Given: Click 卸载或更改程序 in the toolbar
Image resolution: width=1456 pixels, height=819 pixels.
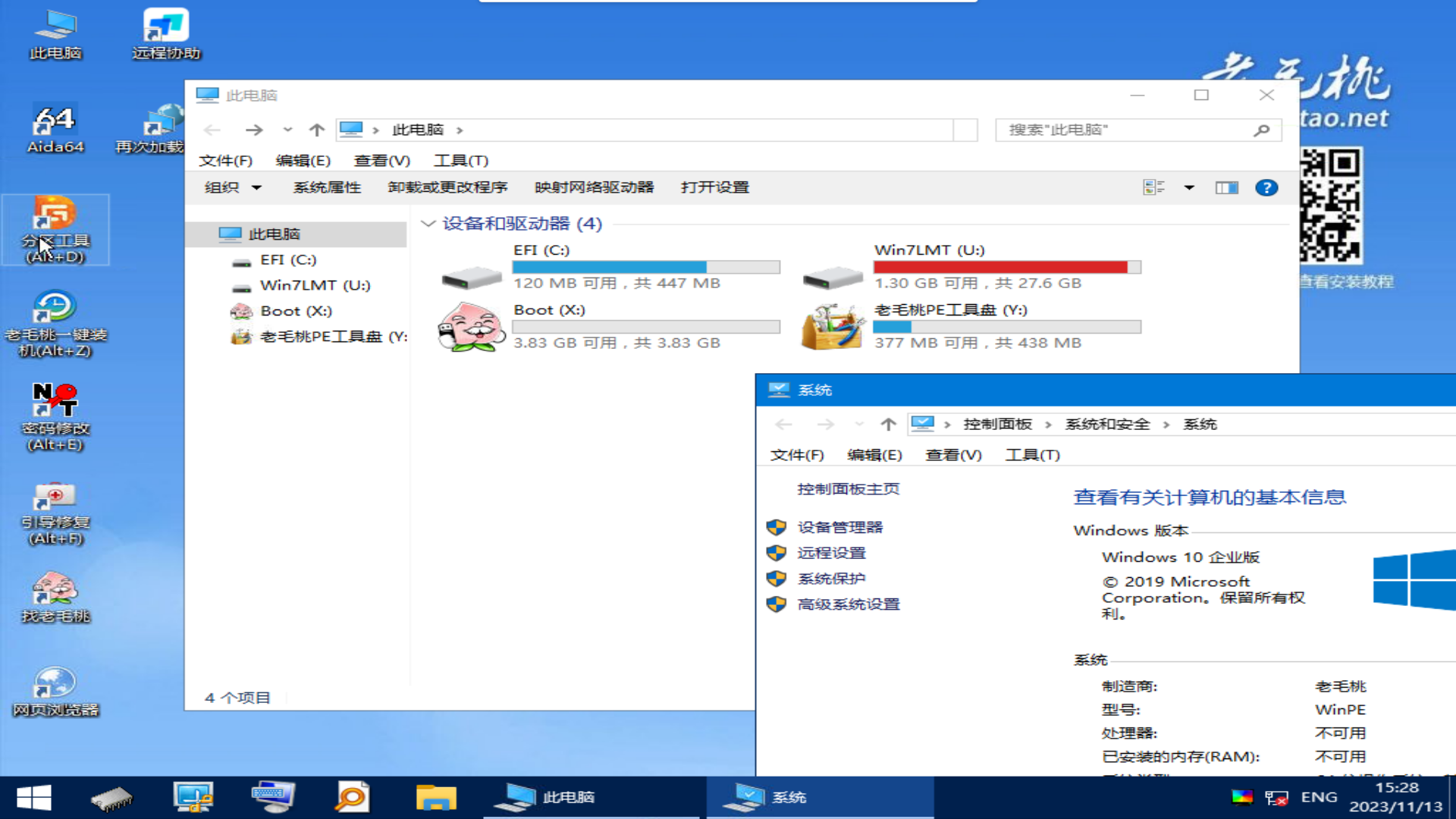Looking at the screenshot, I should (447, 187).
